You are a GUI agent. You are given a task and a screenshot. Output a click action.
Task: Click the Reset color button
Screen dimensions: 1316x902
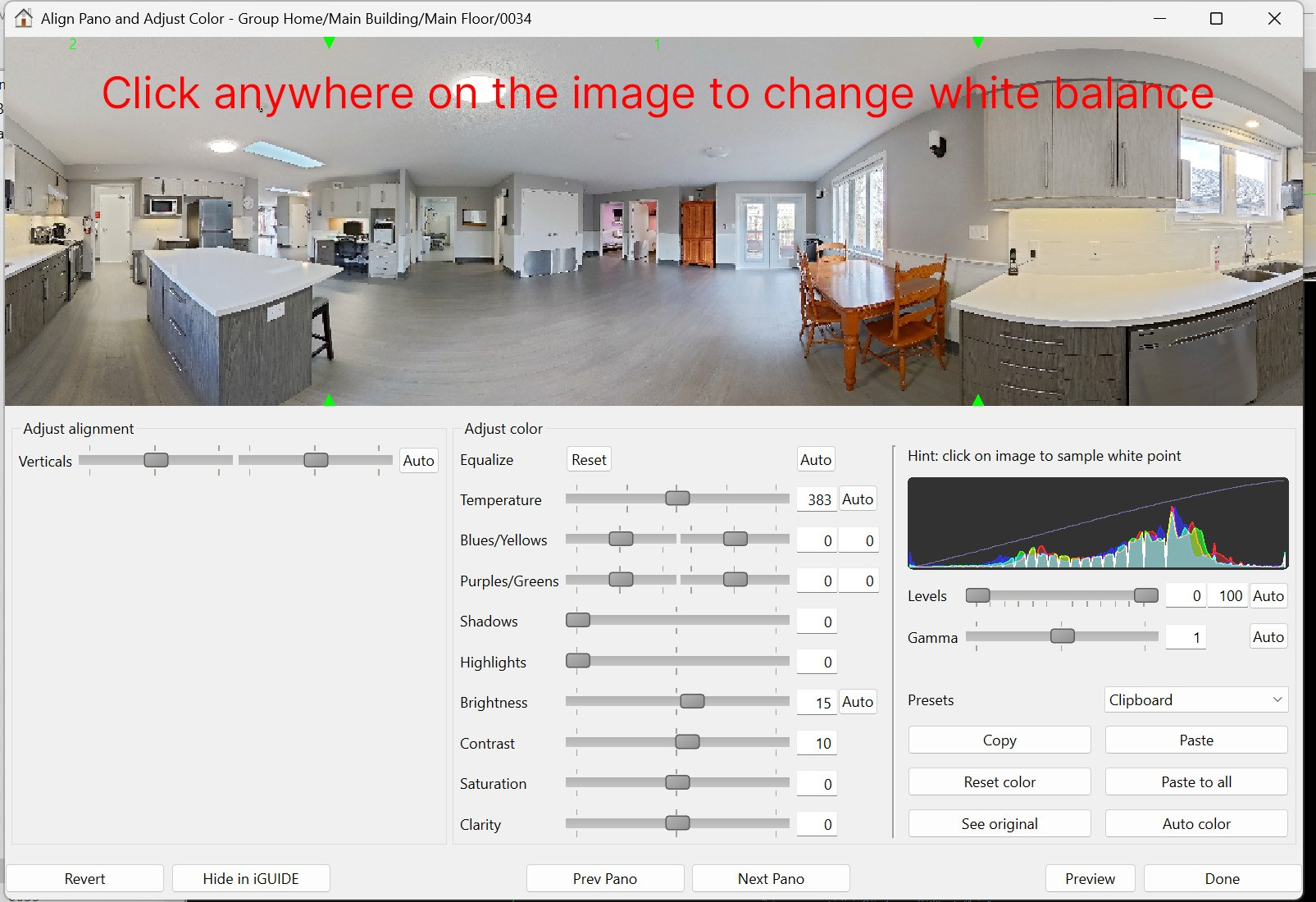(x=999, y=781)
